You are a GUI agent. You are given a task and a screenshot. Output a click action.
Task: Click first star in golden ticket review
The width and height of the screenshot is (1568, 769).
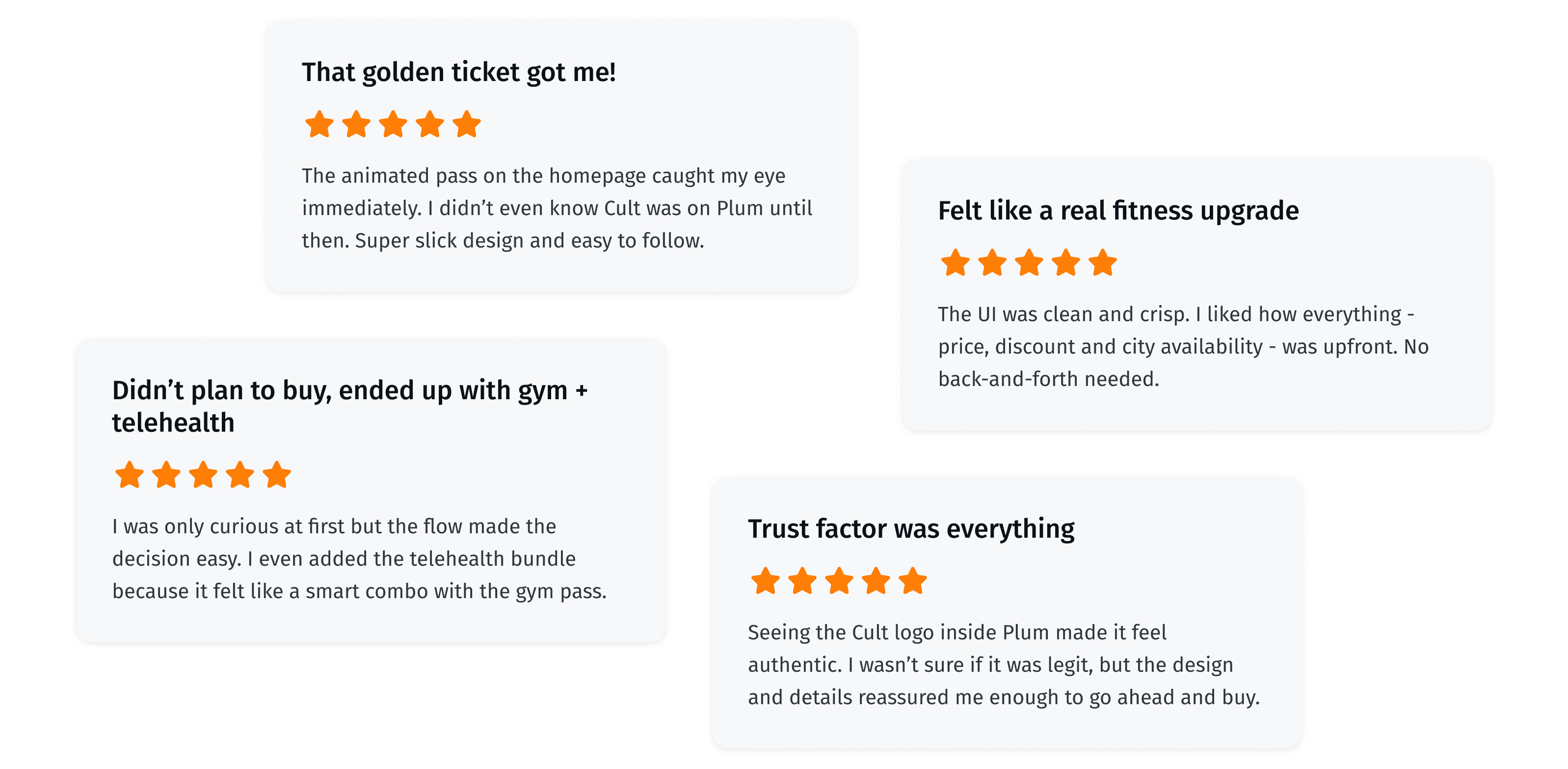tap(319, 124)
